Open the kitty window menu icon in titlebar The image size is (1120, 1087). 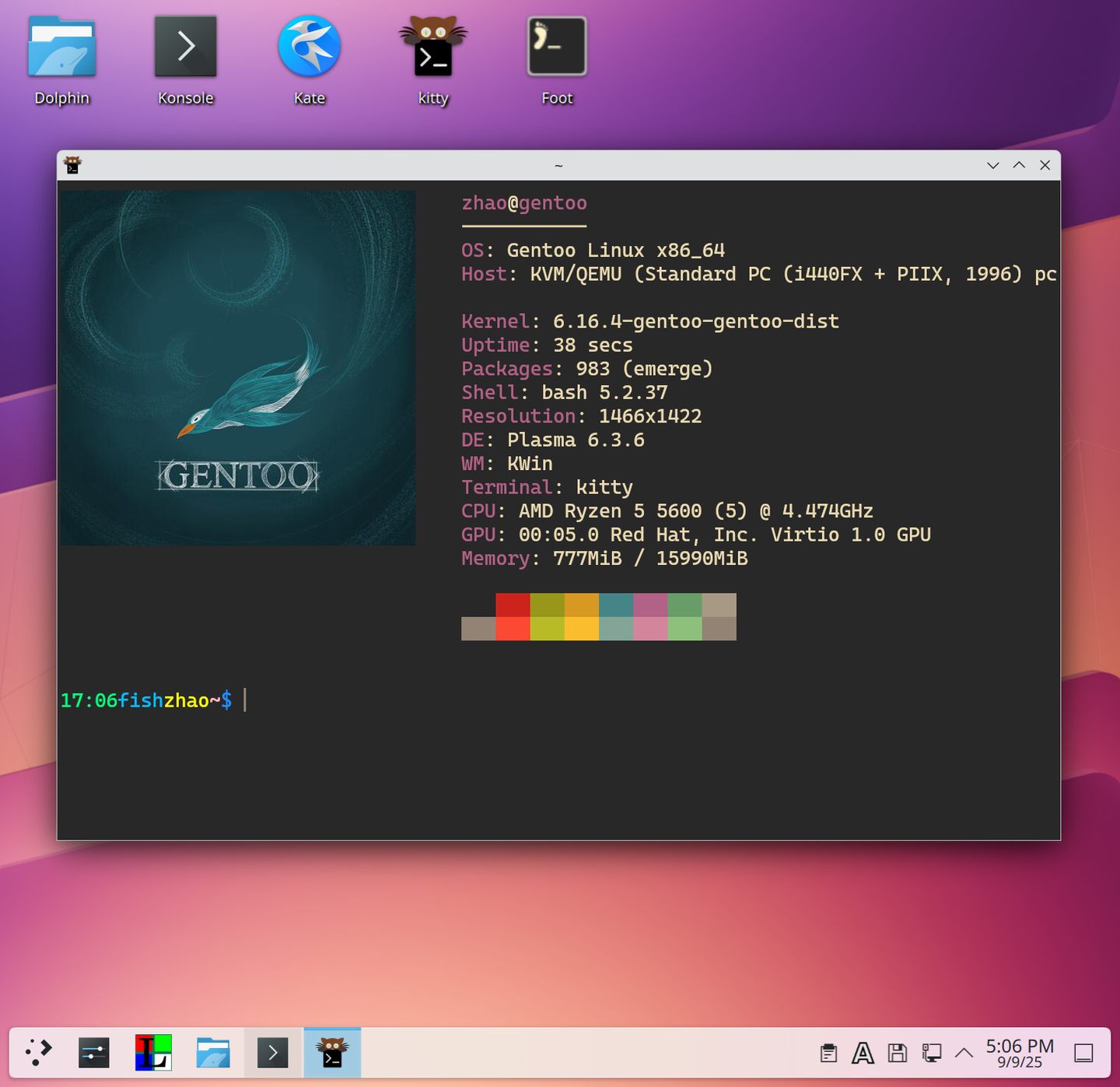[x=73, y=165]
